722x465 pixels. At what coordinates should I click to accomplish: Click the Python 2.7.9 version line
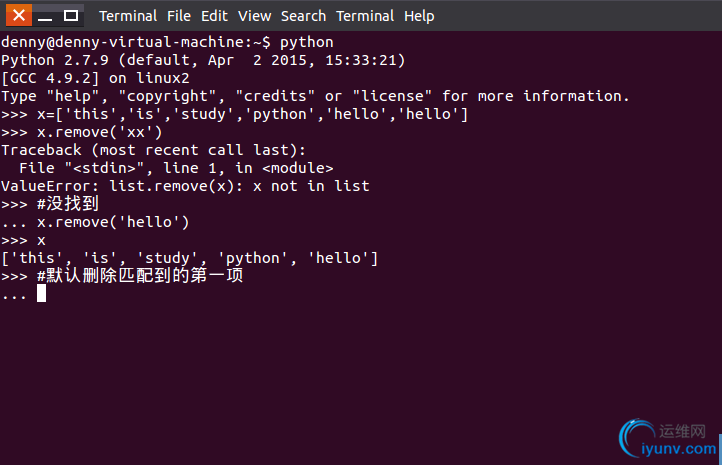coord(203,60)
